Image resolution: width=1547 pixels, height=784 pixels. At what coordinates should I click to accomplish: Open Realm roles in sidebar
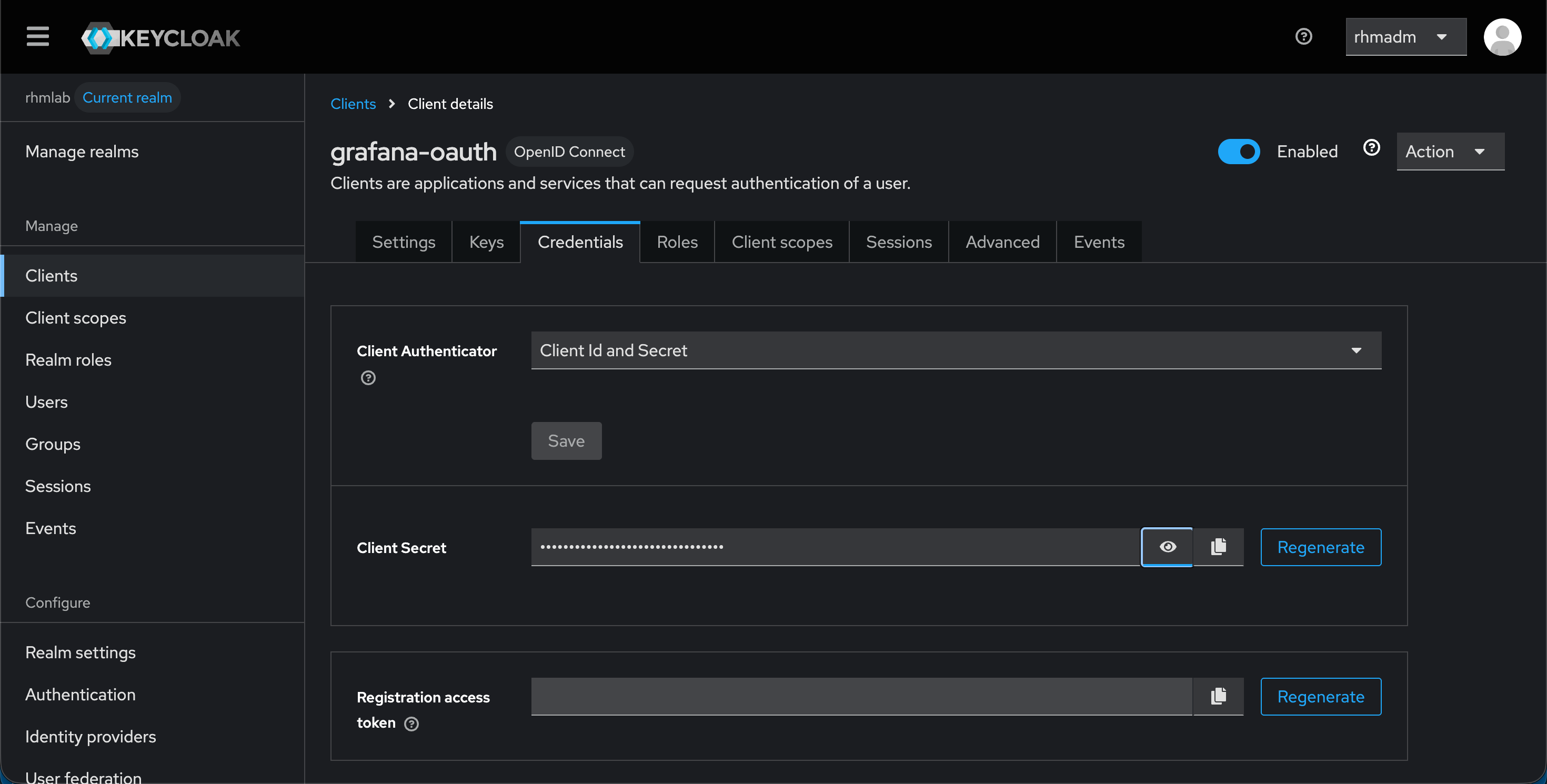tap(68, 359)
